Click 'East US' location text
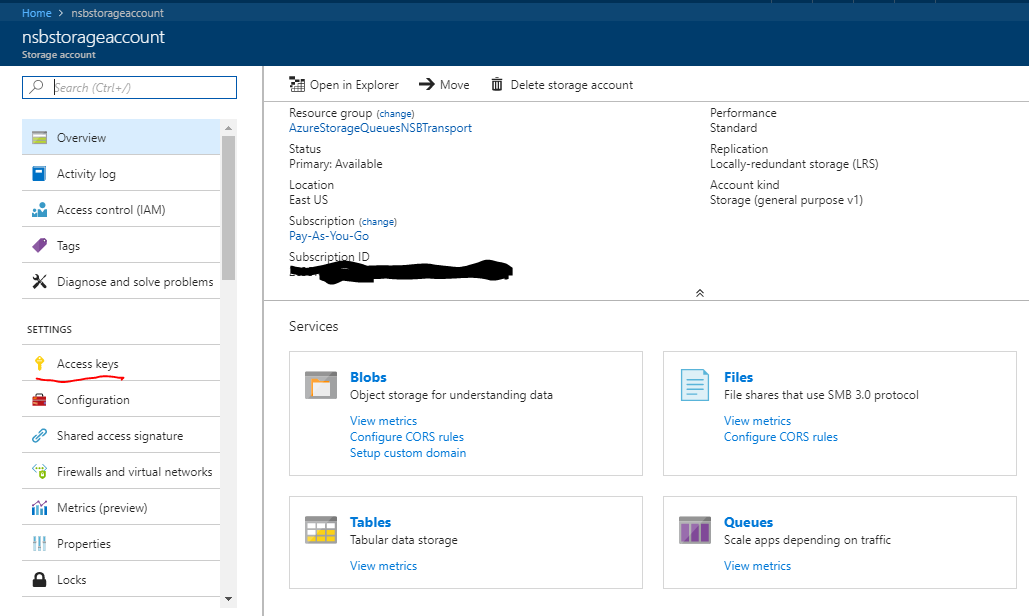The width and height of the screenshot is (1029, 616). (308, 200)
